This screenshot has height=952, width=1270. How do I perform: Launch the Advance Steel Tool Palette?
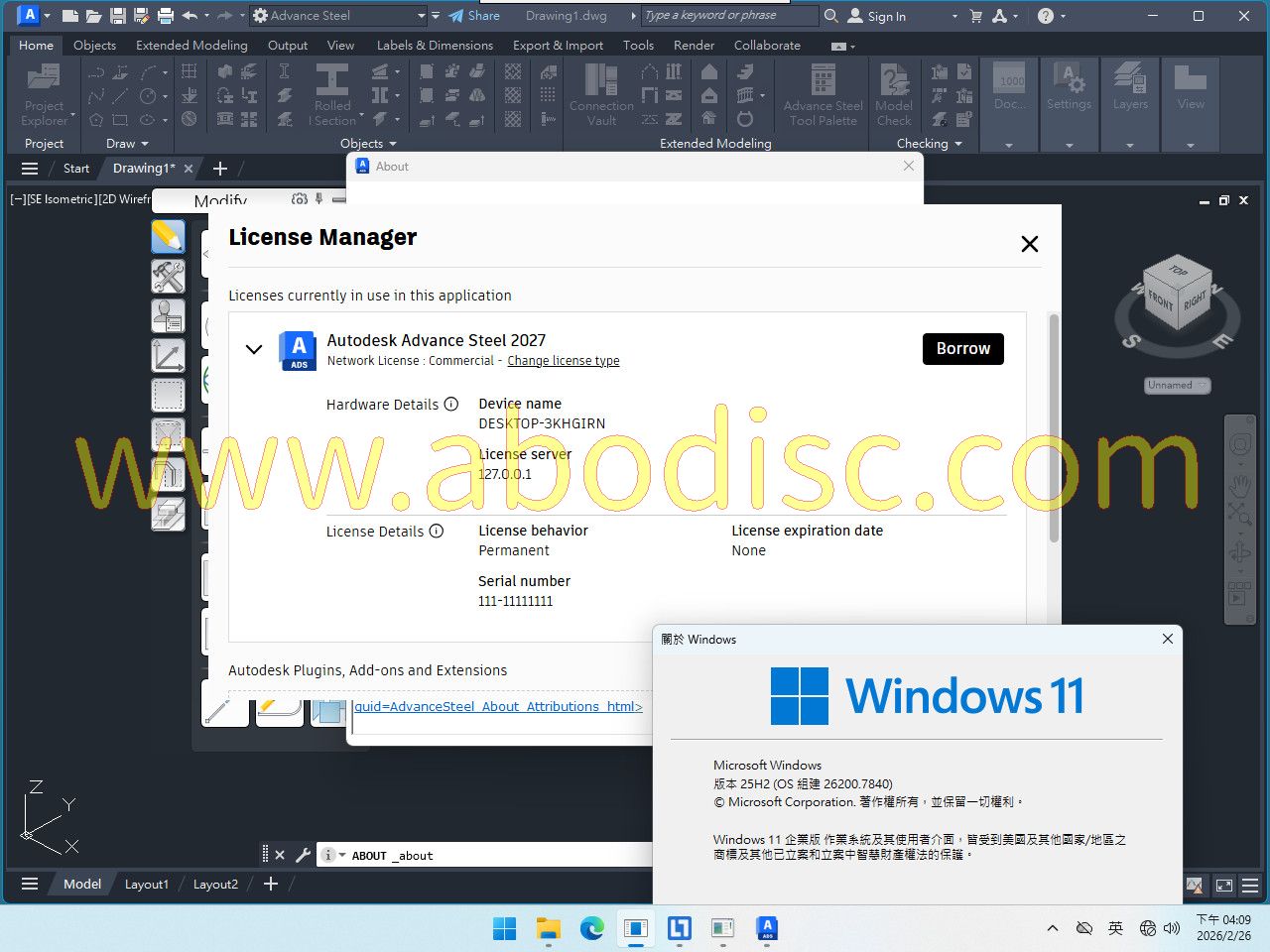823,95
